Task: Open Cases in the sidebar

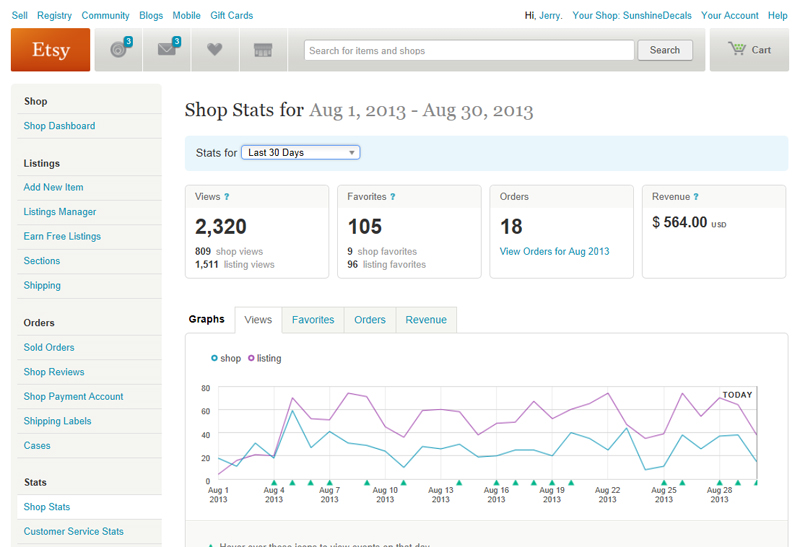Action: 37,445
